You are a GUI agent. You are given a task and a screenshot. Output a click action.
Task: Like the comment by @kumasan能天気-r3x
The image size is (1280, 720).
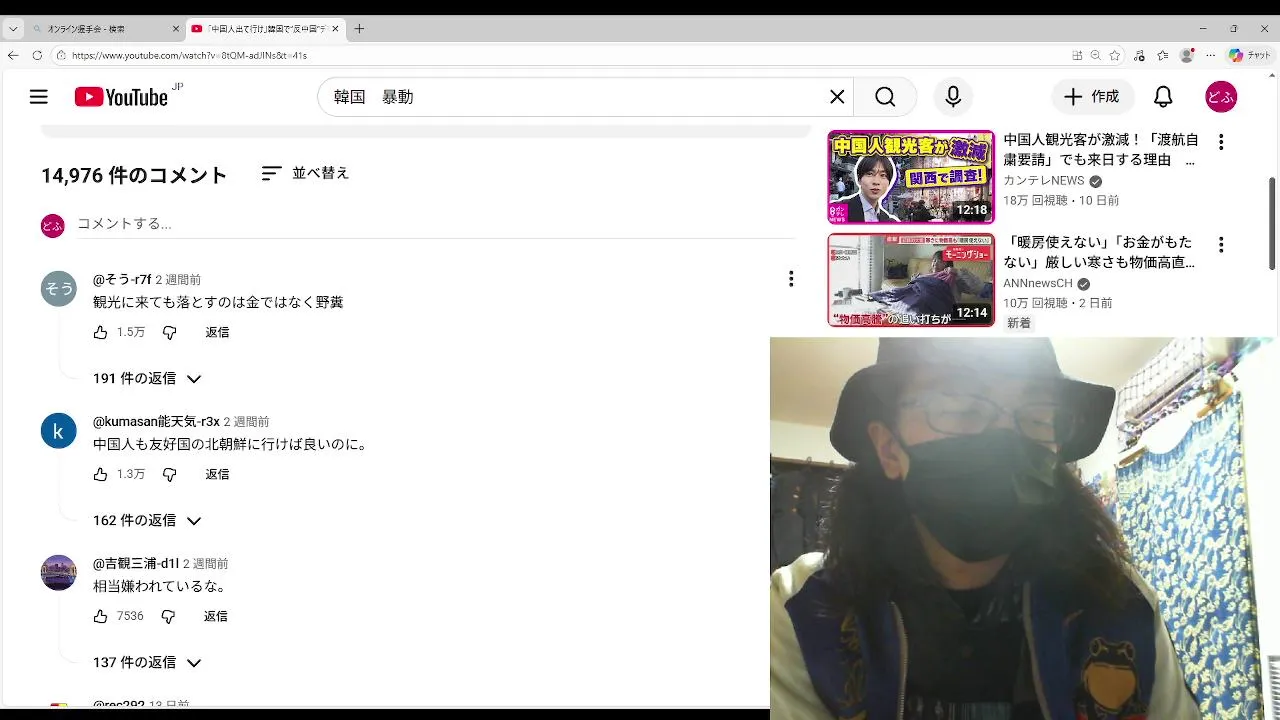(x=100, y=474)
